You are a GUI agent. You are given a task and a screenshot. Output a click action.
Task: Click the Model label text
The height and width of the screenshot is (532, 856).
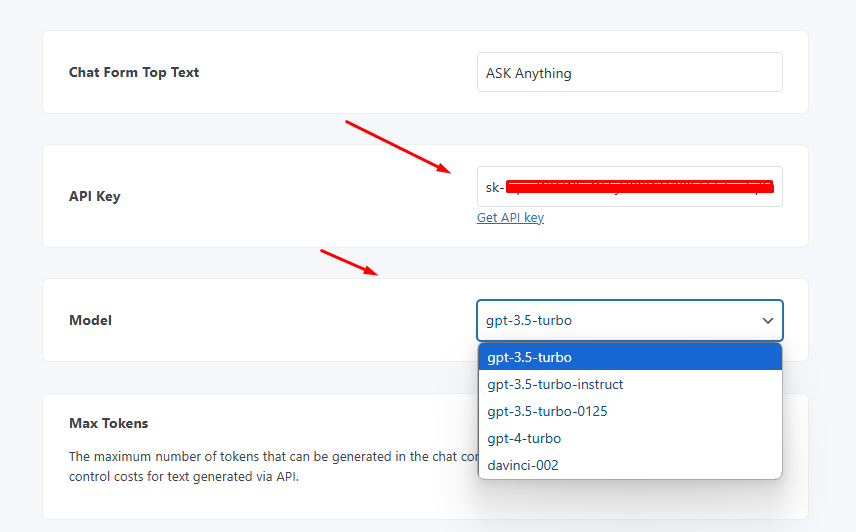click(x=90, y=320)
